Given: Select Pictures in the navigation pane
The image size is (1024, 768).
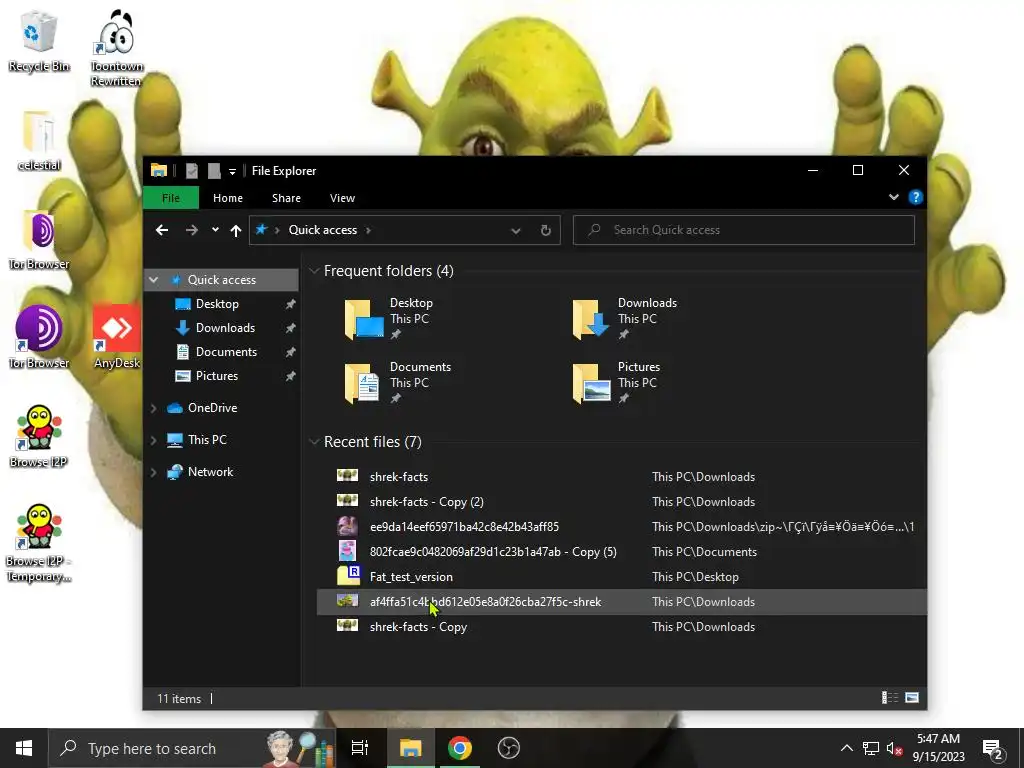Looking at the screenshot, I should pyautogui.click(x=216, y=376).
